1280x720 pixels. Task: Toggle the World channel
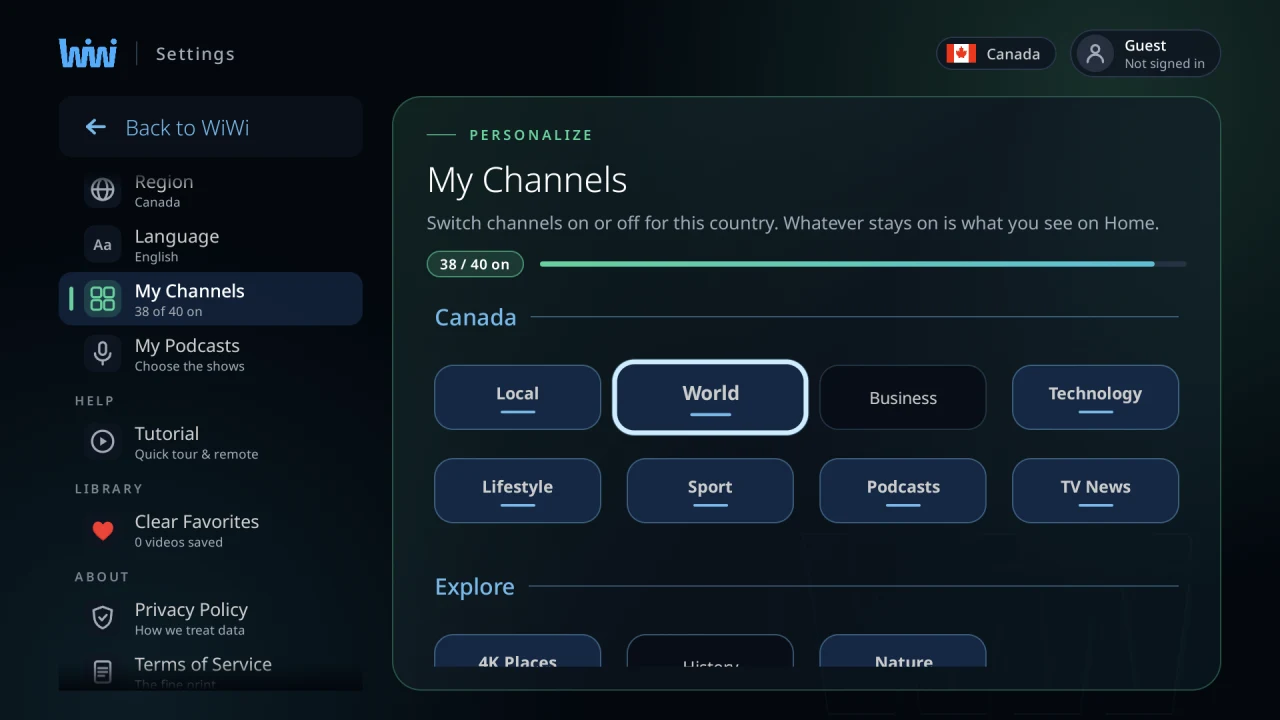tap(710, 397)
